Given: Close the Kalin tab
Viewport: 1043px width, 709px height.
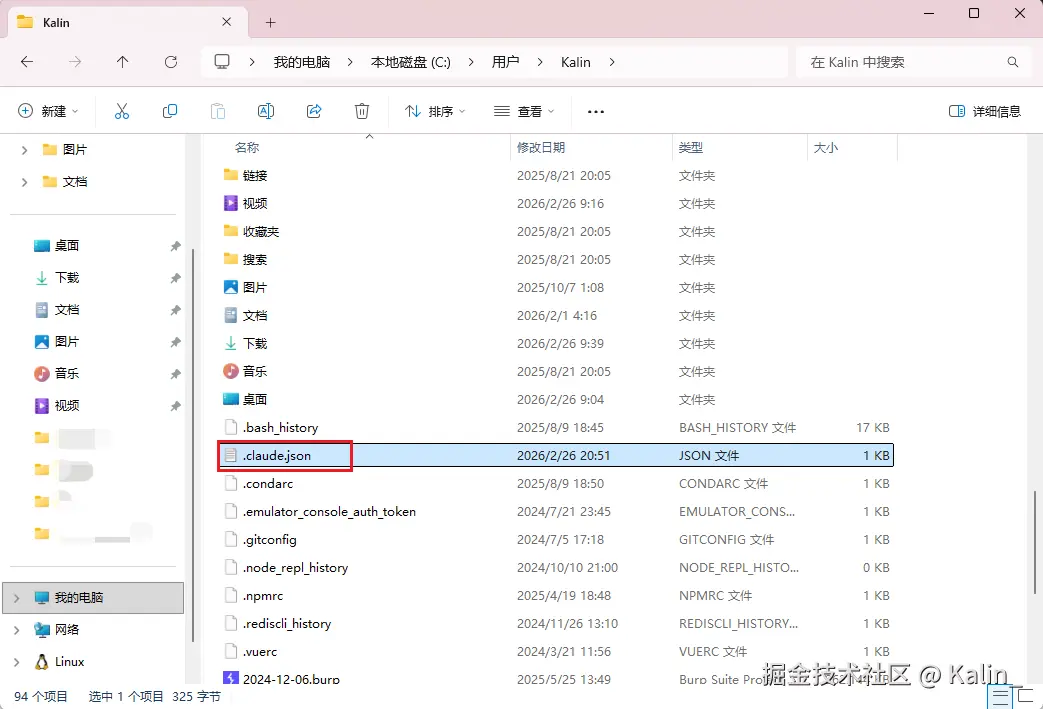Looking at the screenshot, I should coord(227,22).
